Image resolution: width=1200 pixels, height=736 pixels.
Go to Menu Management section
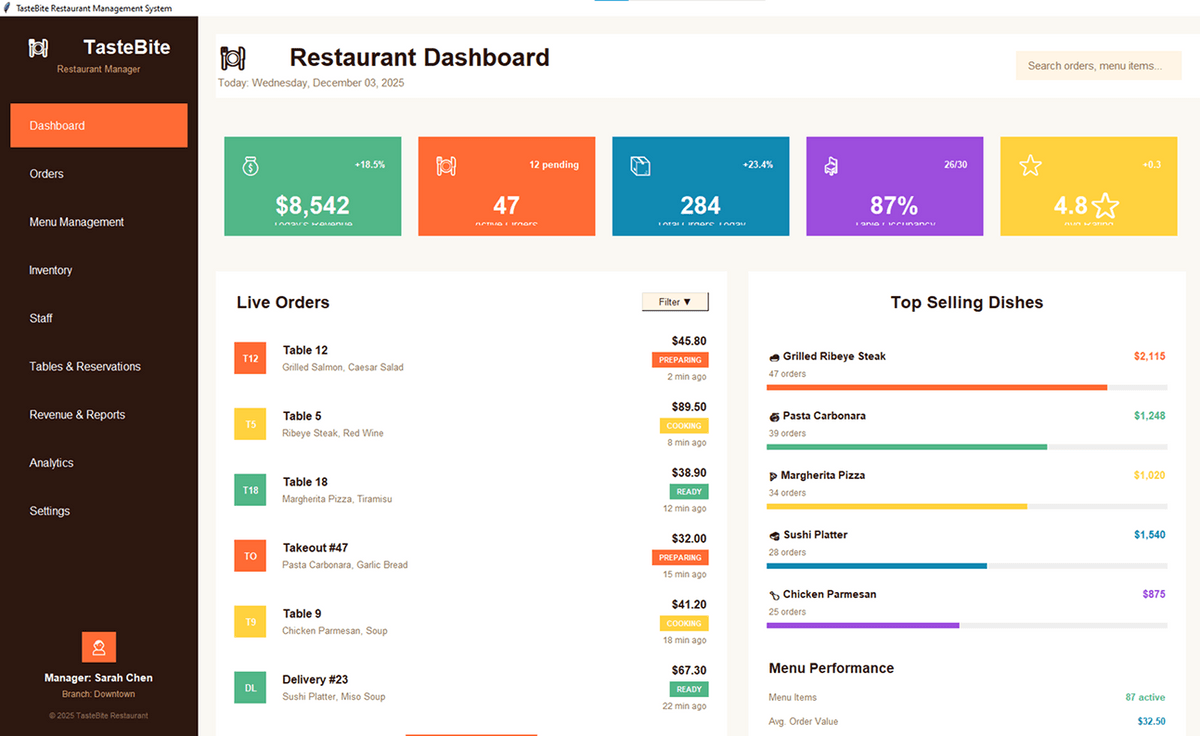77,222
